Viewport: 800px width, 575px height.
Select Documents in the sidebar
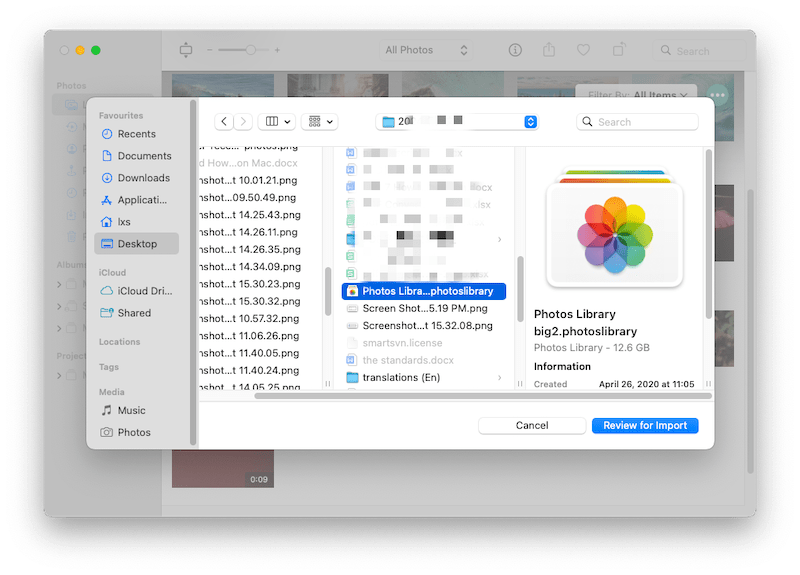tap(136, 156)
